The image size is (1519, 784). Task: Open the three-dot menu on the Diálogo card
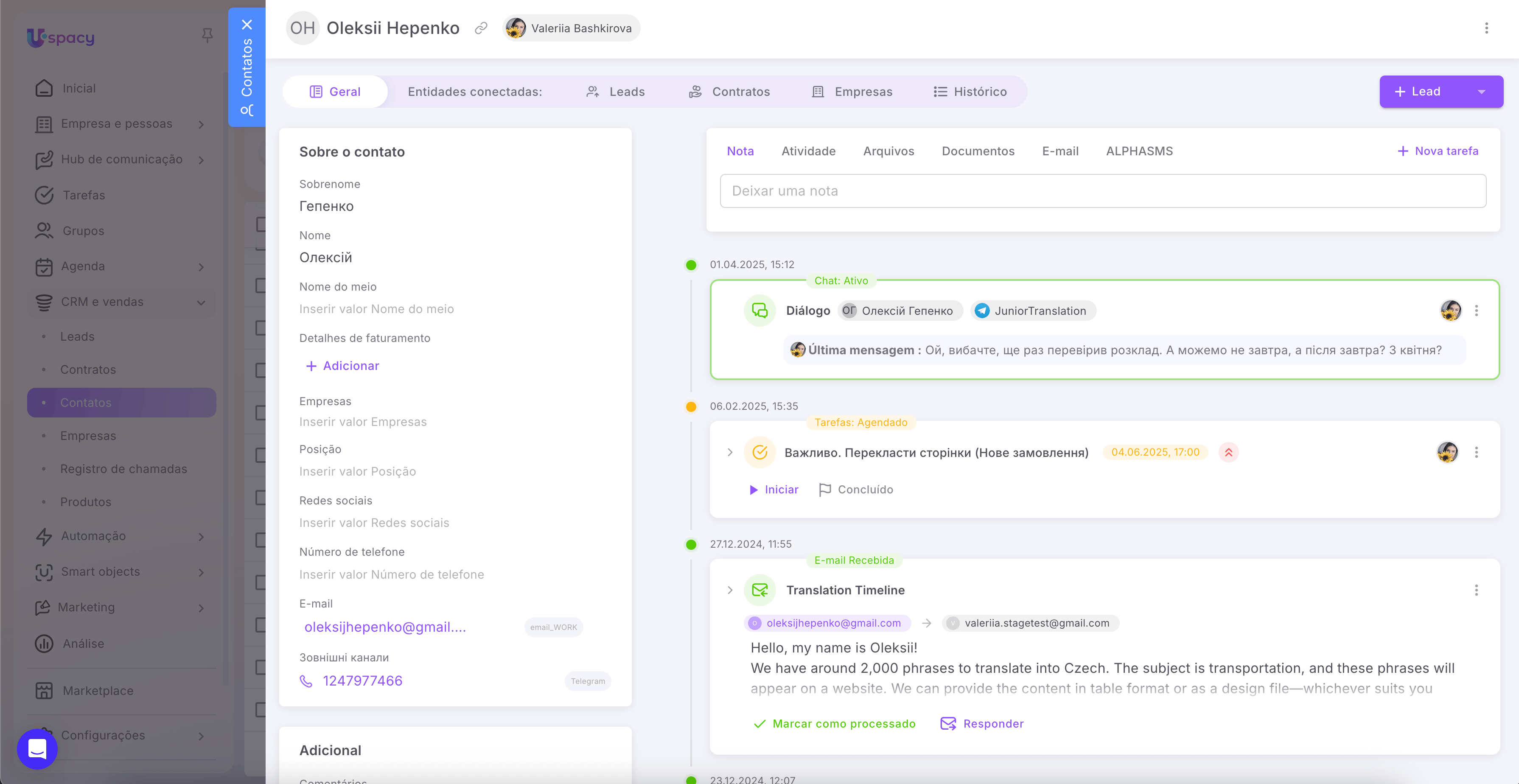pos(1476,311)
